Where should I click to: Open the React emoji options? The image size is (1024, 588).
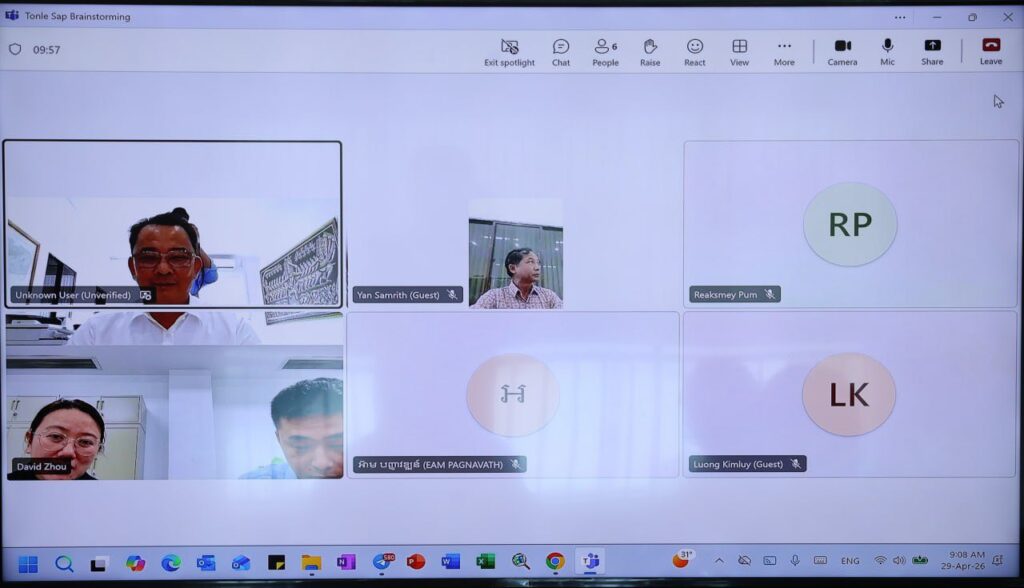695,51
